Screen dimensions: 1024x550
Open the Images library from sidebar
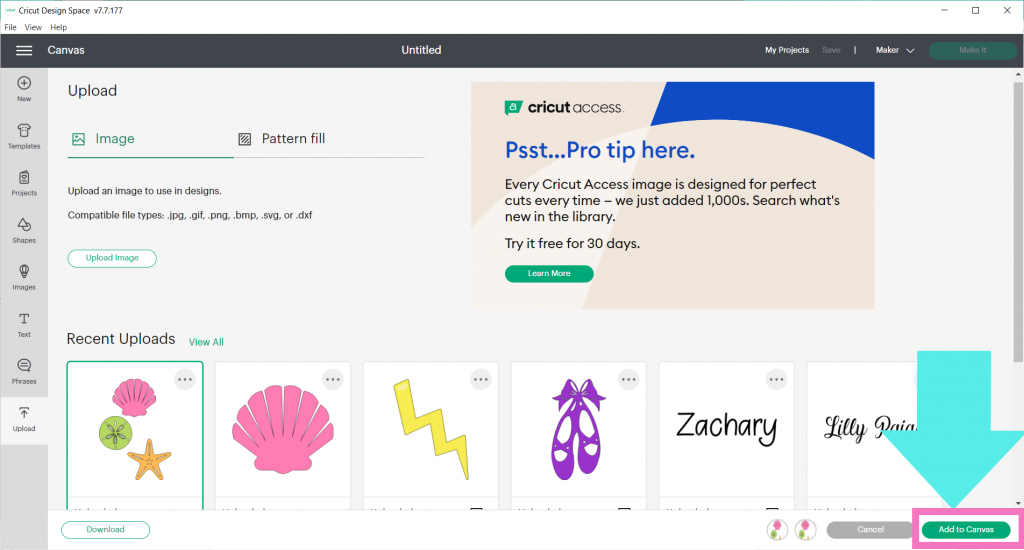click(x=24, y=278)
